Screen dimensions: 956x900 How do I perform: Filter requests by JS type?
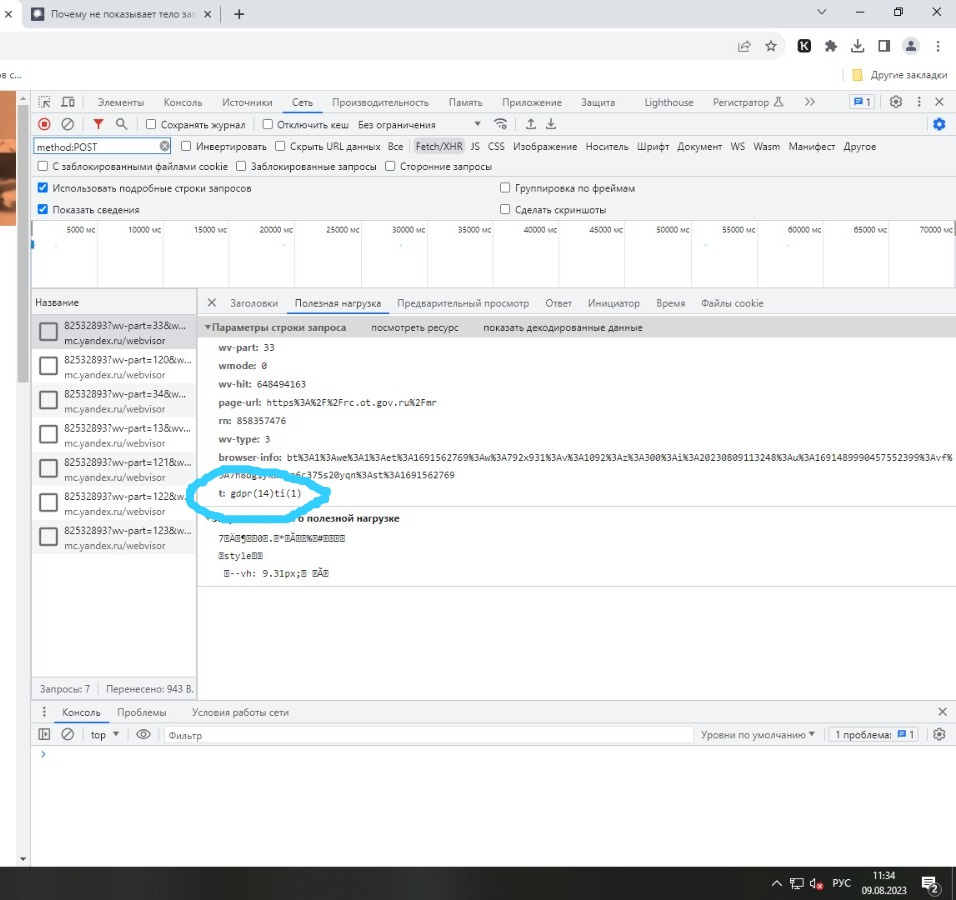(475, 146)
